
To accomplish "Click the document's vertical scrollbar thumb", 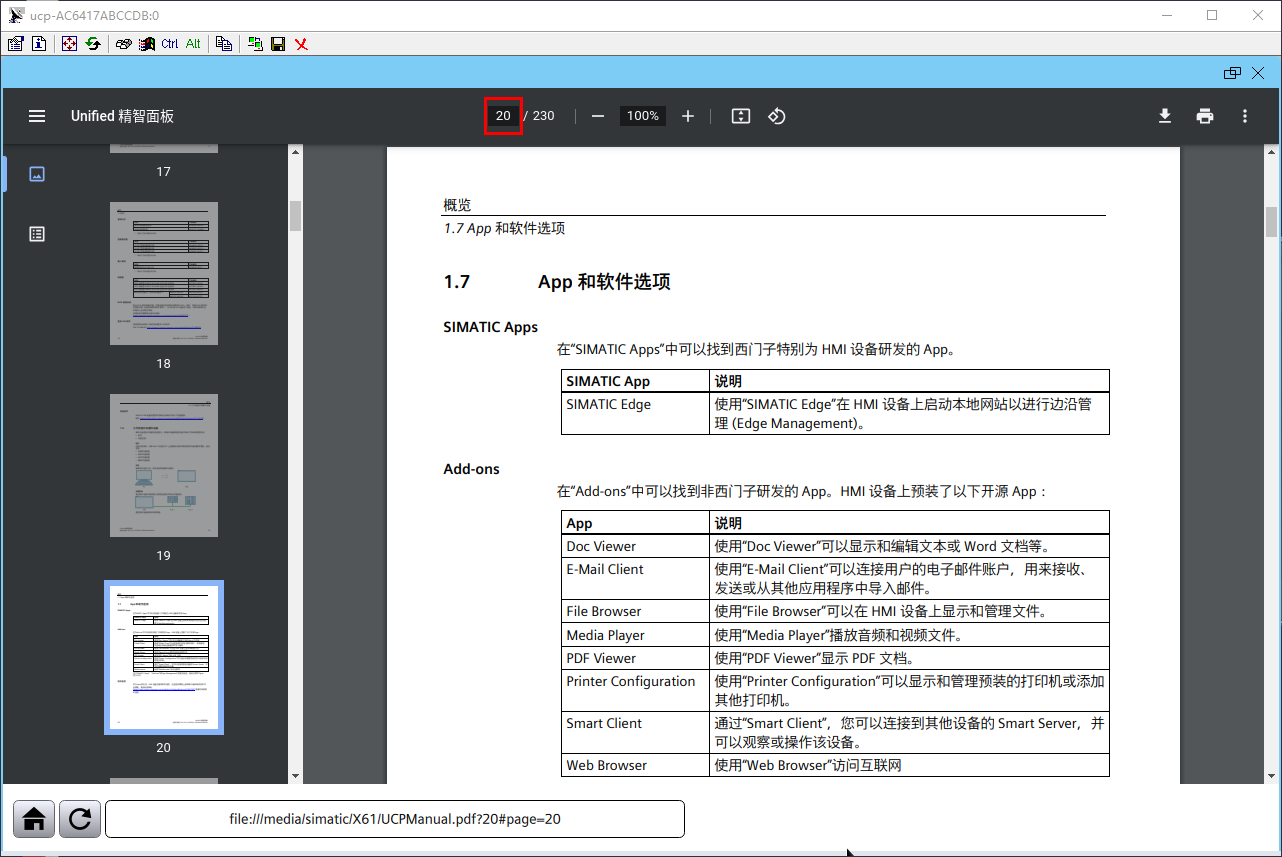I will pyautogui.click(x=1272, y=222).
